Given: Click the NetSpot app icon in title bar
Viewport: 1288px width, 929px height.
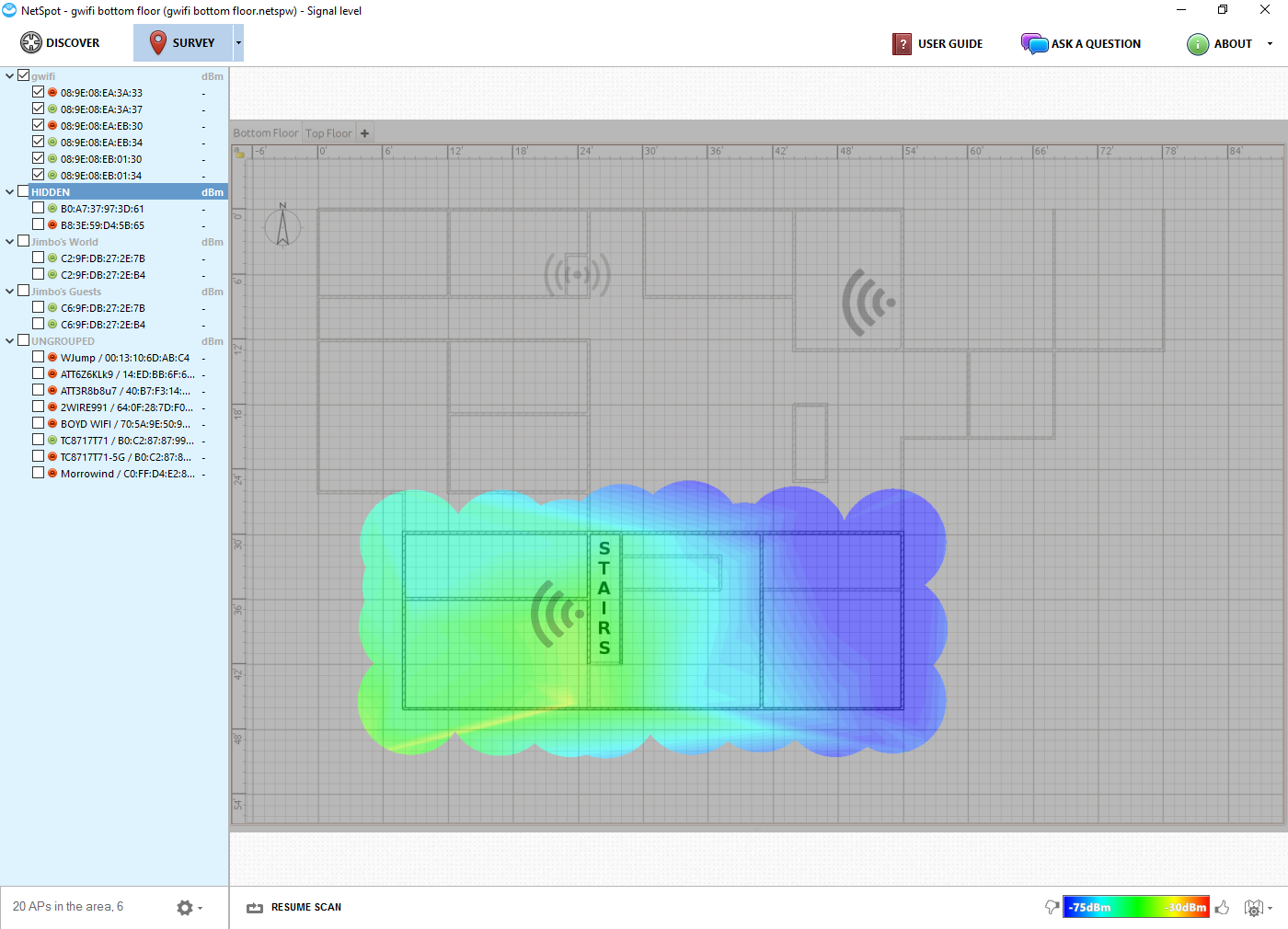Looking at the screenshot, I should click(x=10, y=10).
